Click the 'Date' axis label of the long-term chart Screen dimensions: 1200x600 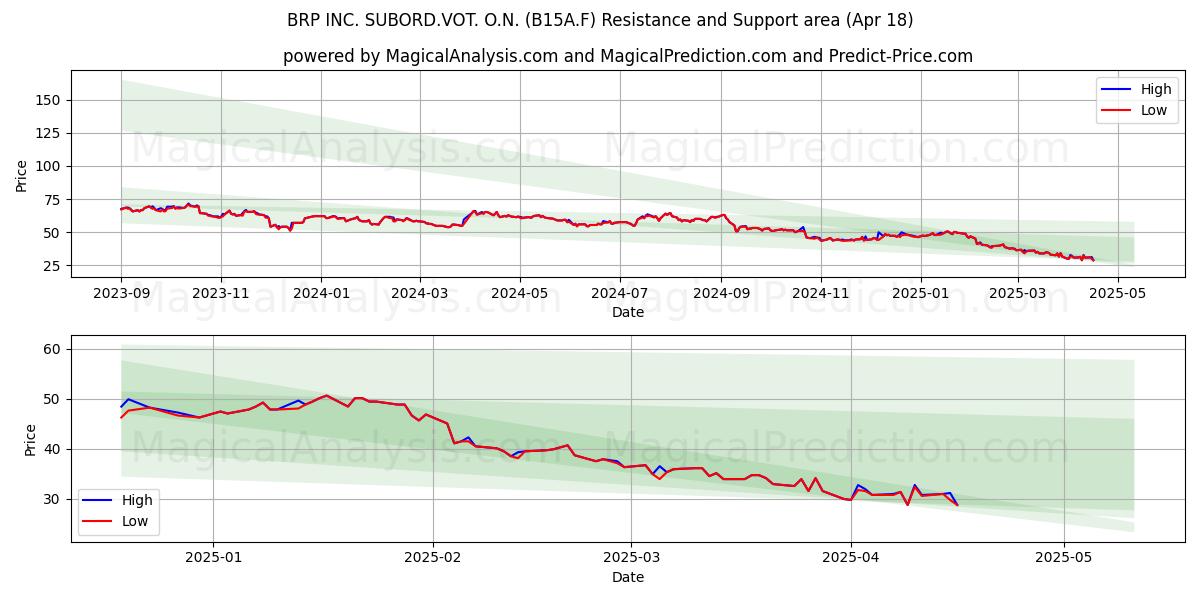(628, 313)
